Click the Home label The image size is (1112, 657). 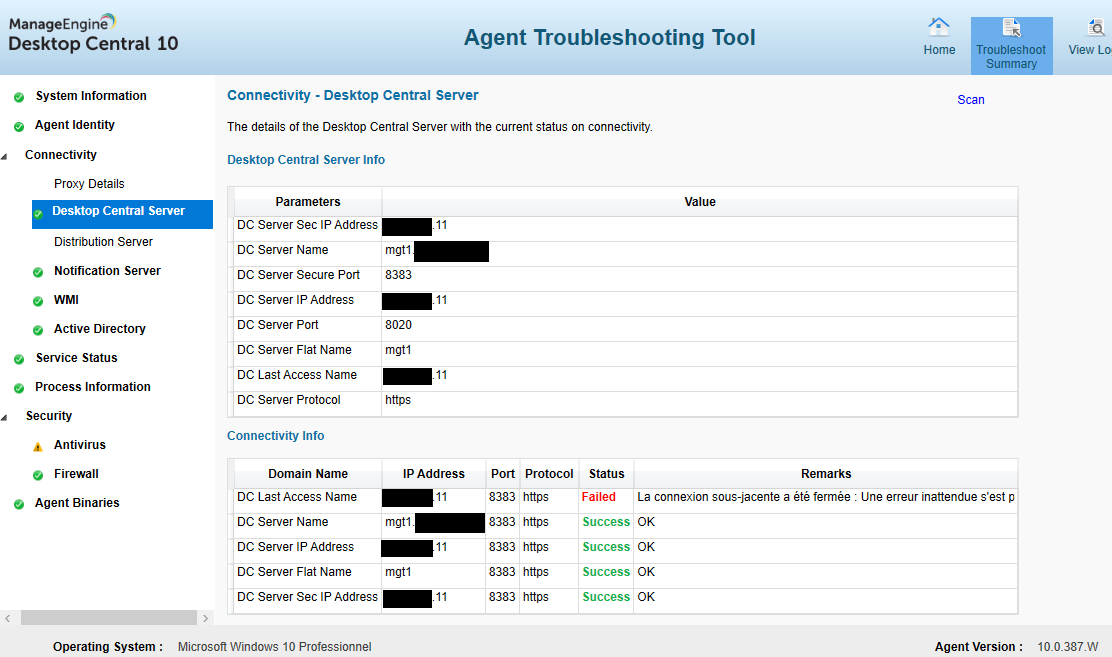tap(939, 50)
